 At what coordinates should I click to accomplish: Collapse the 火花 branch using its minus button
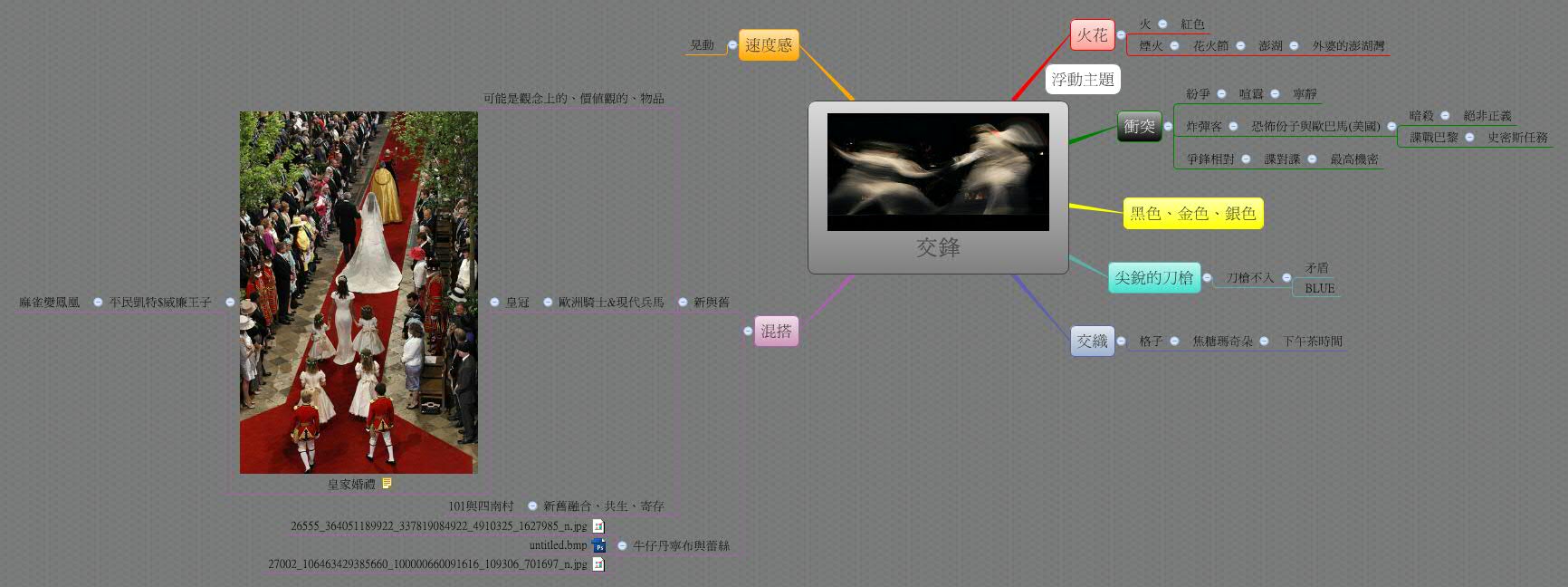(x=1121, y=35)
